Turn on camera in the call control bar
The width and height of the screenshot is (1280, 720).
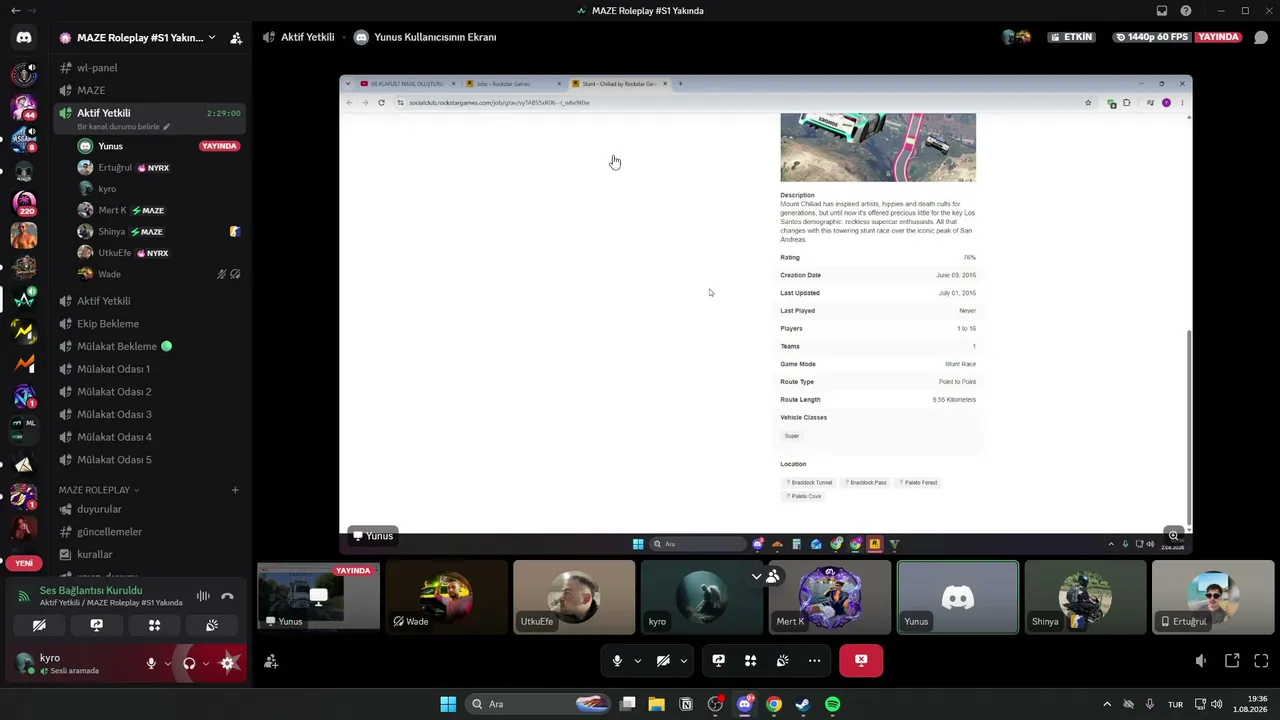pos(662,661)
